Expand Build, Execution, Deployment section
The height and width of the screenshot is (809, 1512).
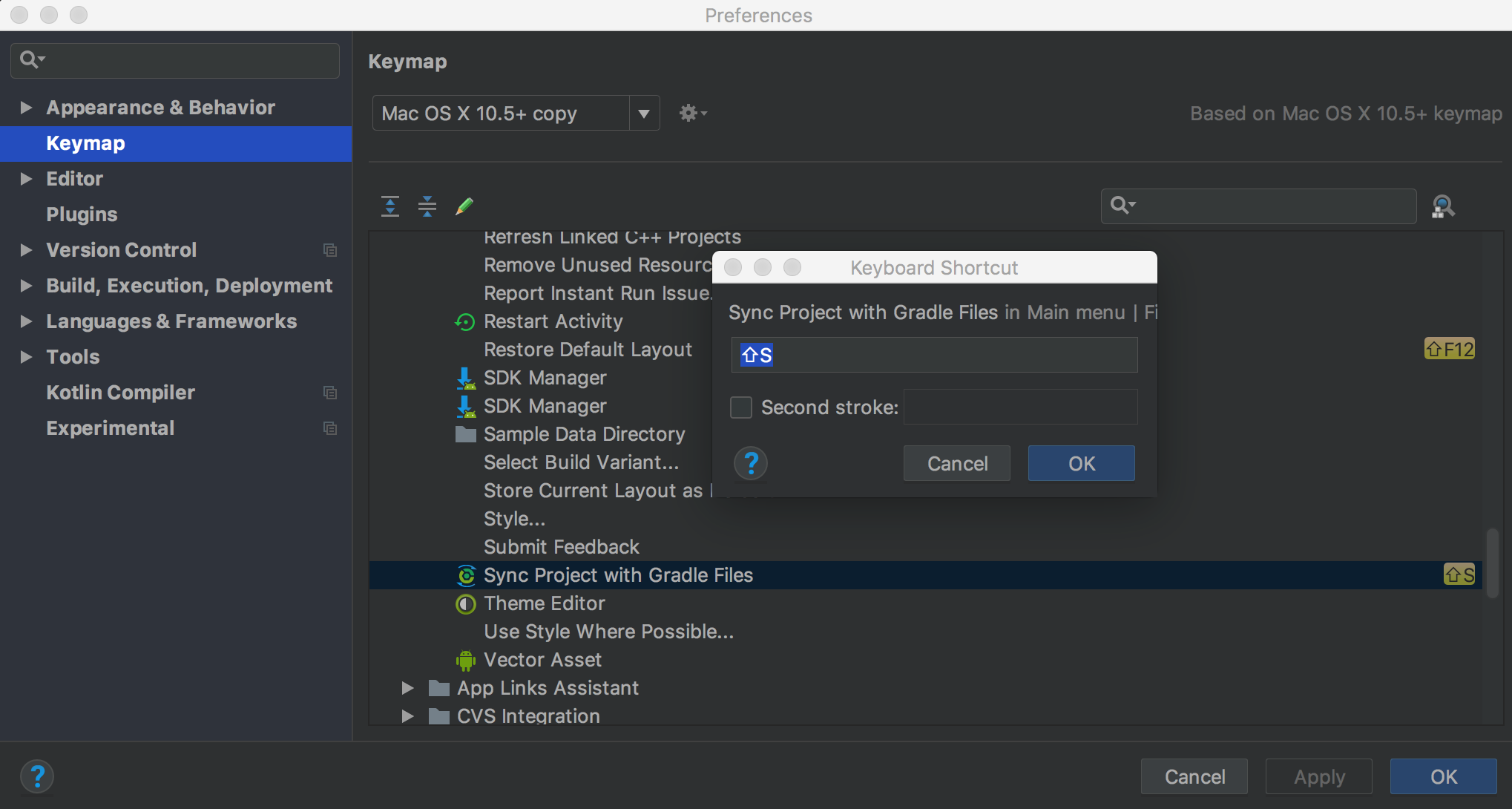click(26, 286)
